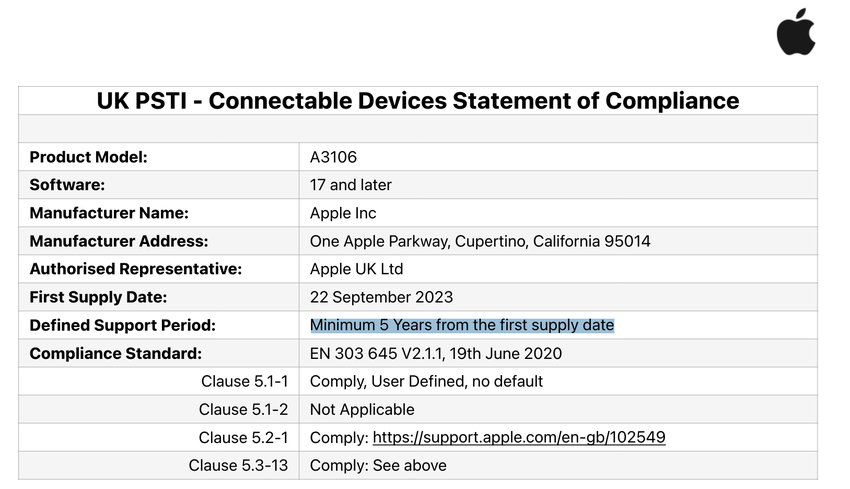
Task: Click the EN 303 645 V2.1.1 standard text
Action: pyautogui.click(x=435, y=353)
